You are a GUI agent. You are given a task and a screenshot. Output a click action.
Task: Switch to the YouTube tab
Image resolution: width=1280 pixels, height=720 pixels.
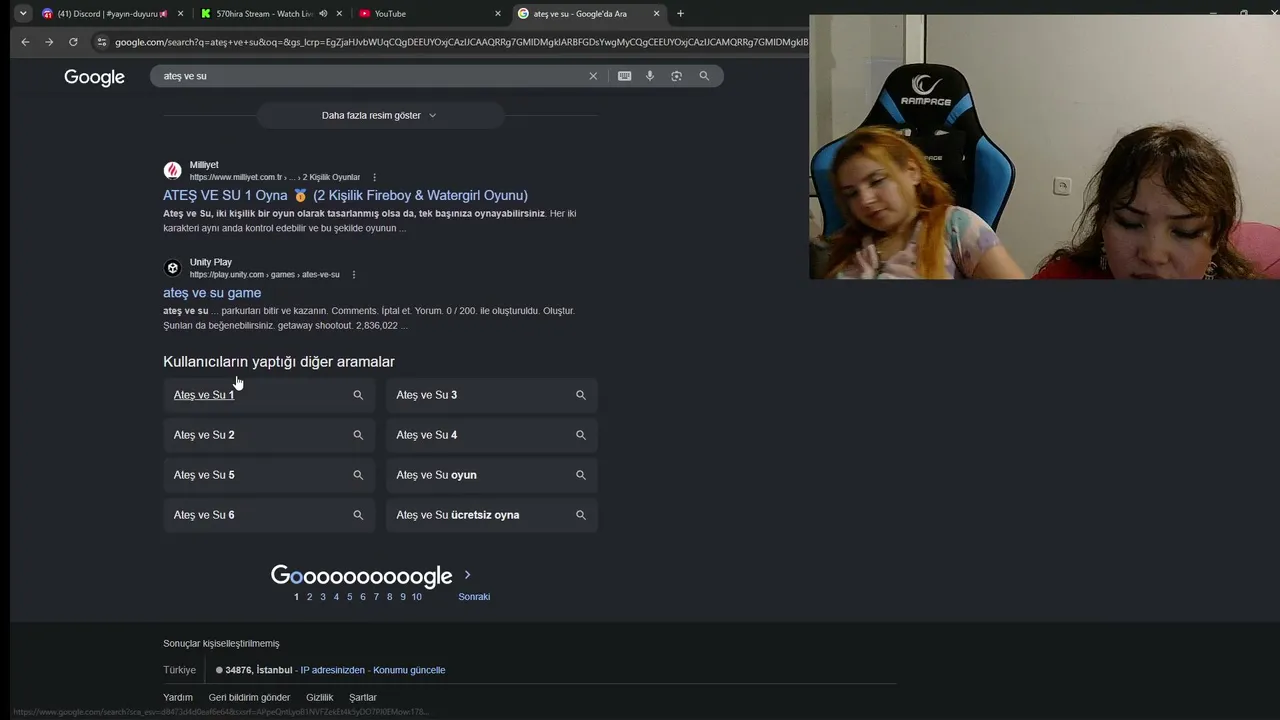click(x=430, y=14)
